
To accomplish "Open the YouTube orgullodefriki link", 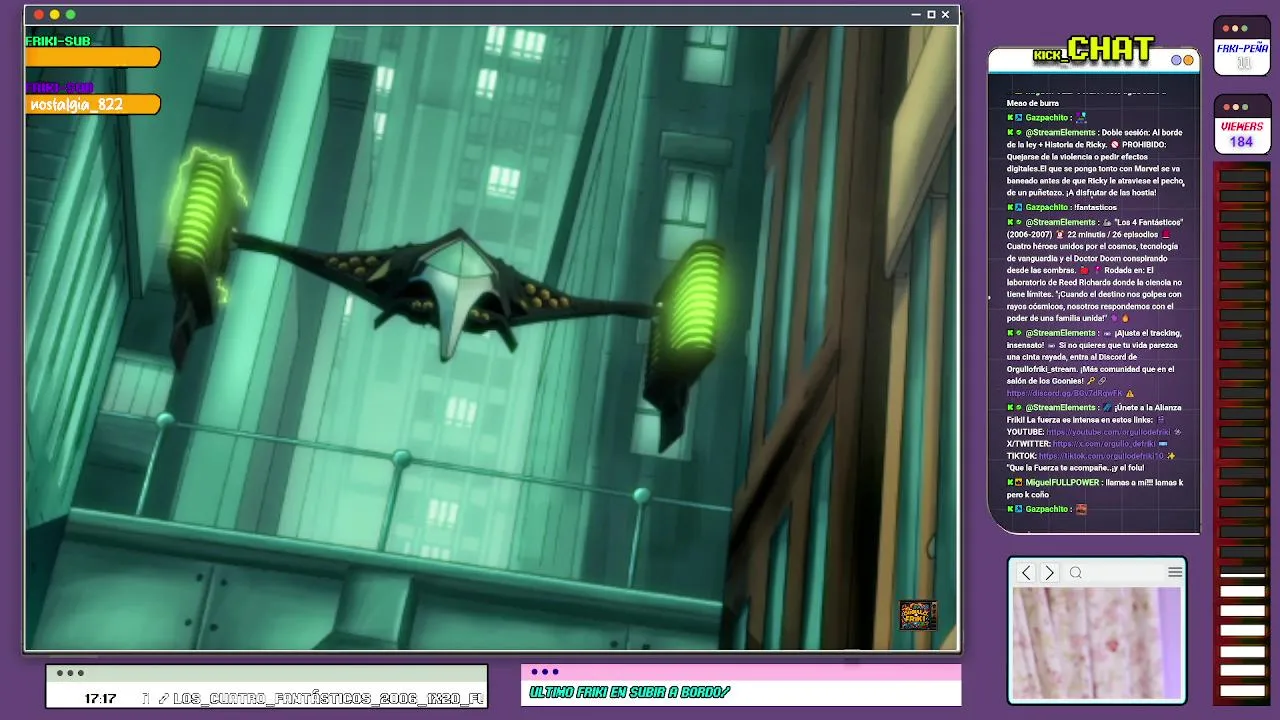I will [1108, 432].
